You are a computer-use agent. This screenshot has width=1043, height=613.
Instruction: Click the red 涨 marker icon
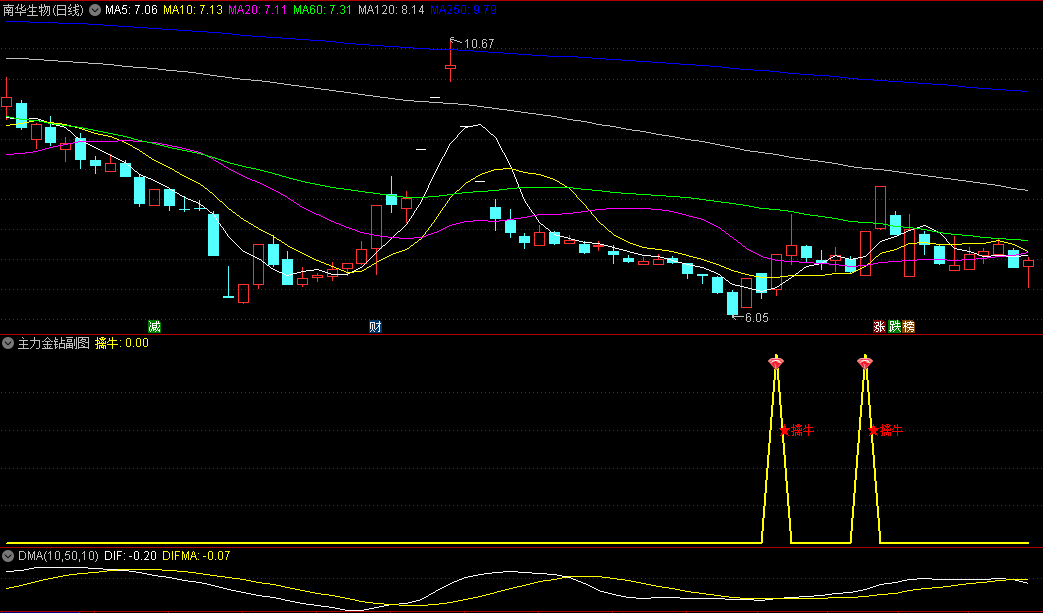coord(879,326)
